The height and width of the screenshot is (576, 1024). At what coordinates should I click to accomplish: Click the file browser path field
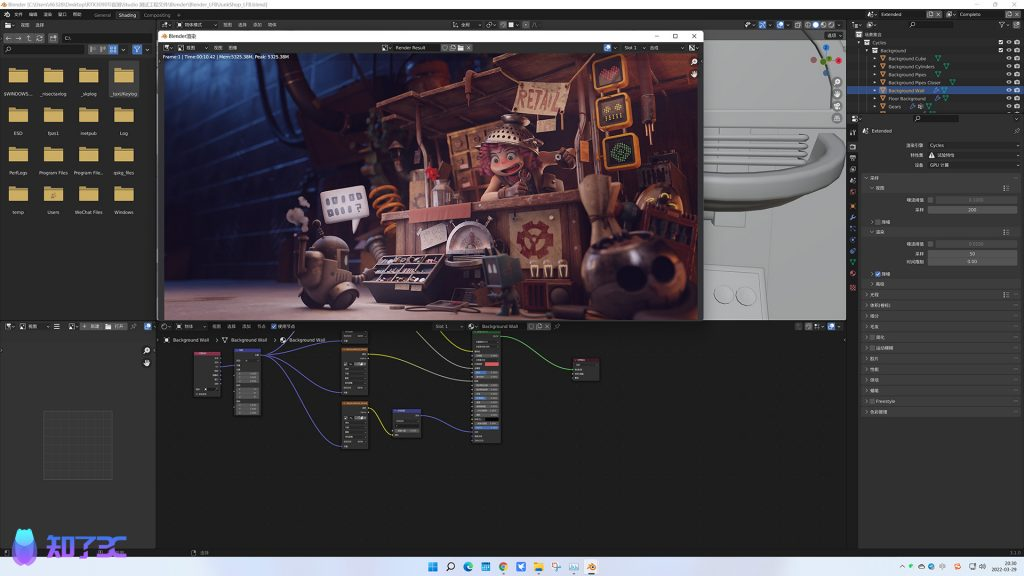point(108,38)
